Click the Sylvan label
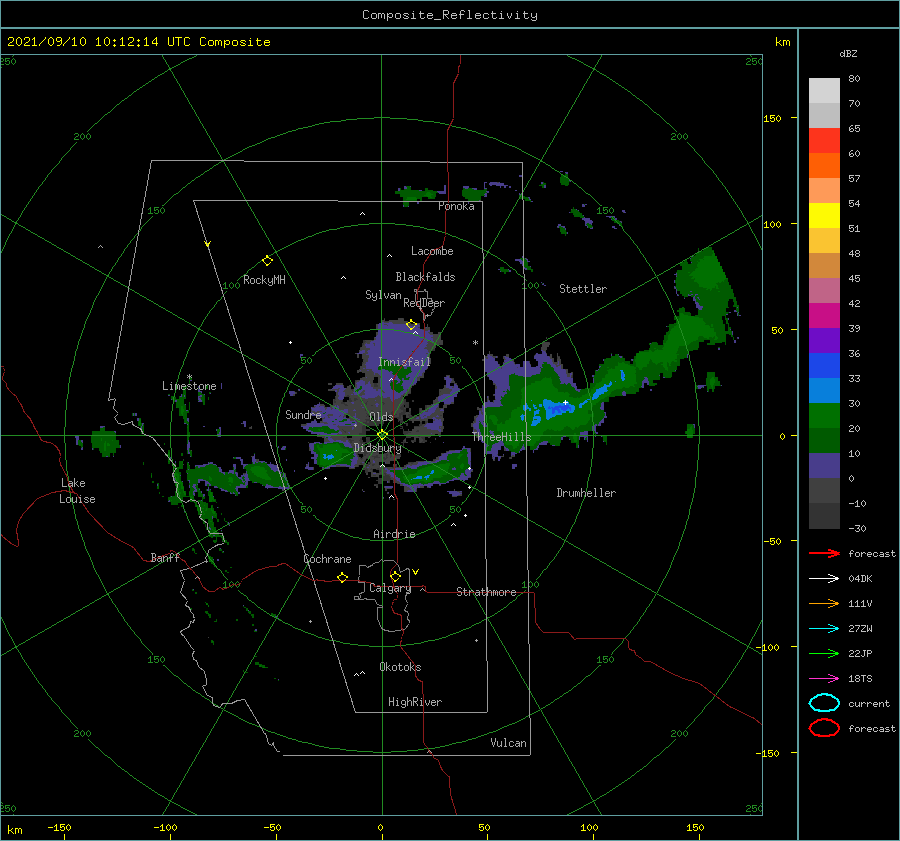This screenshot has width=900, height=841. [x=383, y=295]
